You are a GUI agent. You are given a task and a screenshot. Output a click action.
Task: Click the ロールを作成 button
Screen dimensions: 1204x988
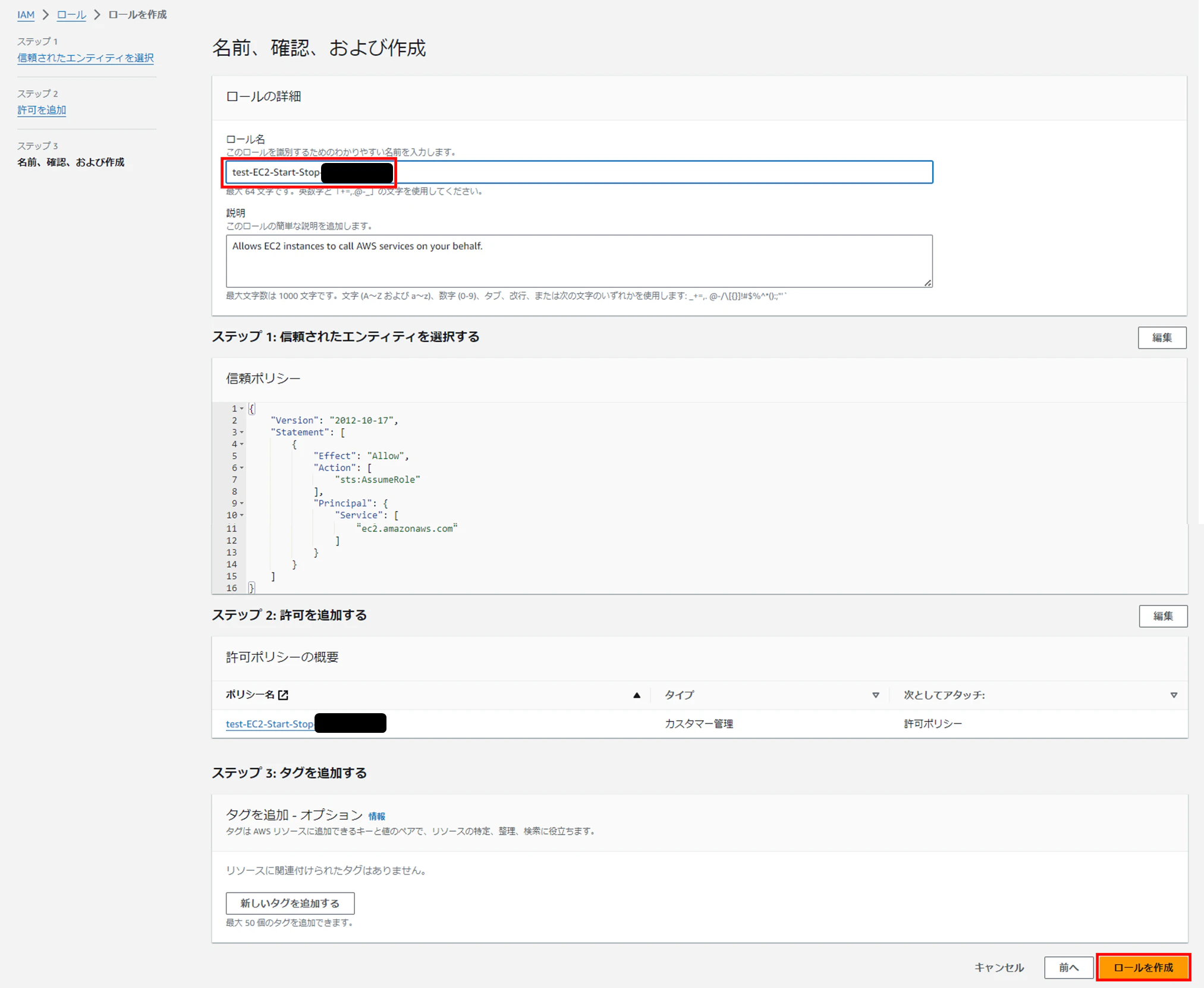(1143, 967)
